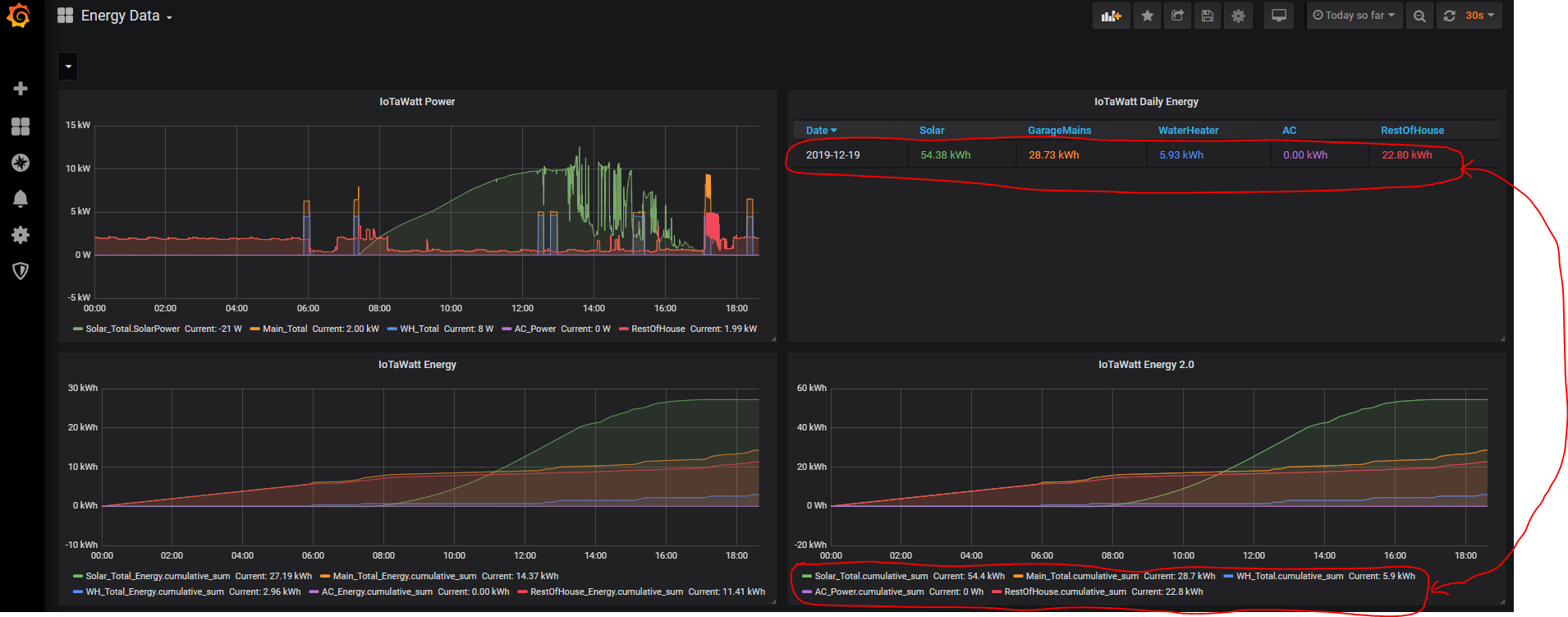
Task: Cycle view mode with monitor icon
Action: [1279, 16]
